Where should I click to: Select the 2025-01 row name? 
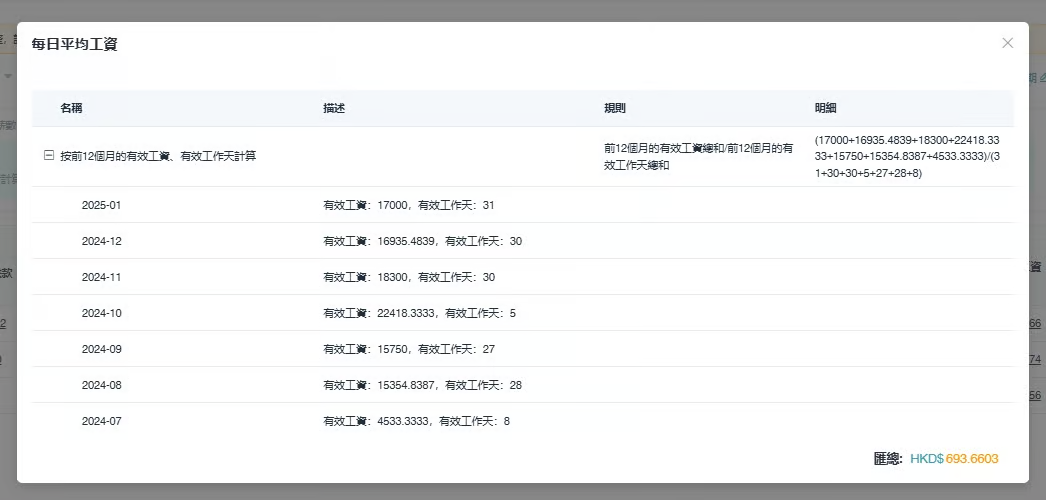click(x=101, y=205)
